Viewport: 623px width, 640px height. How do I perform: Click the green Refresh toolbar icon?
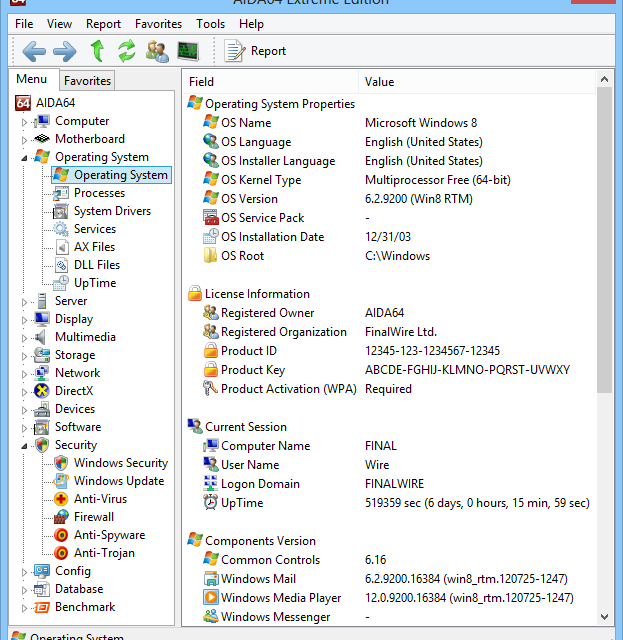(x=126, y=51)
